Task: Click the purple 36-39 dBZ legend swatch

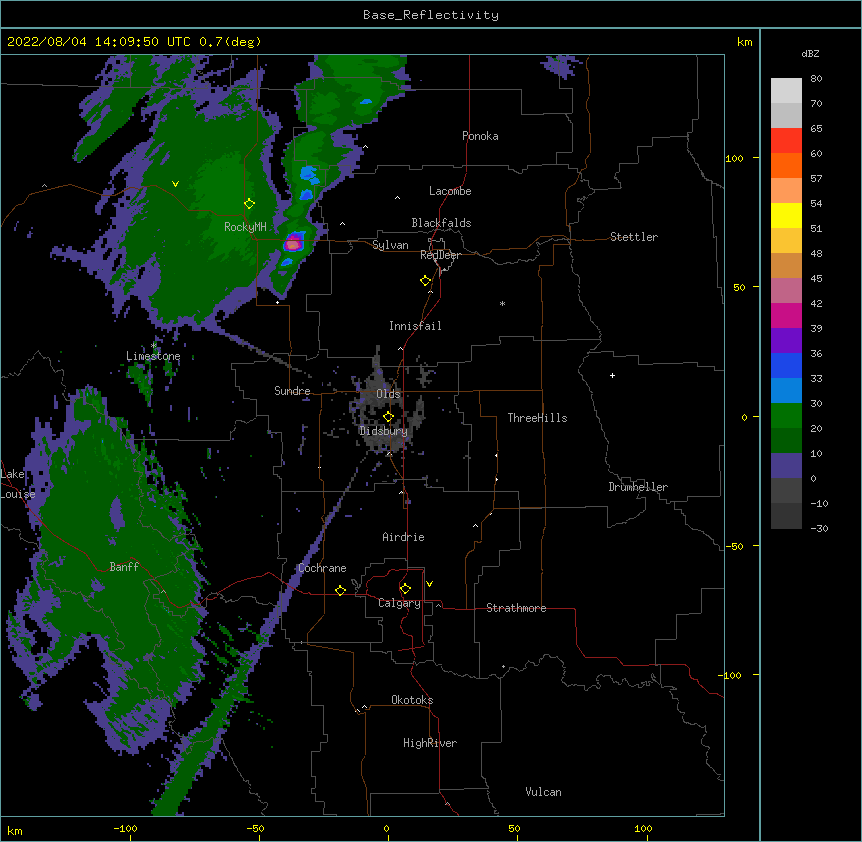Action: 786,340
